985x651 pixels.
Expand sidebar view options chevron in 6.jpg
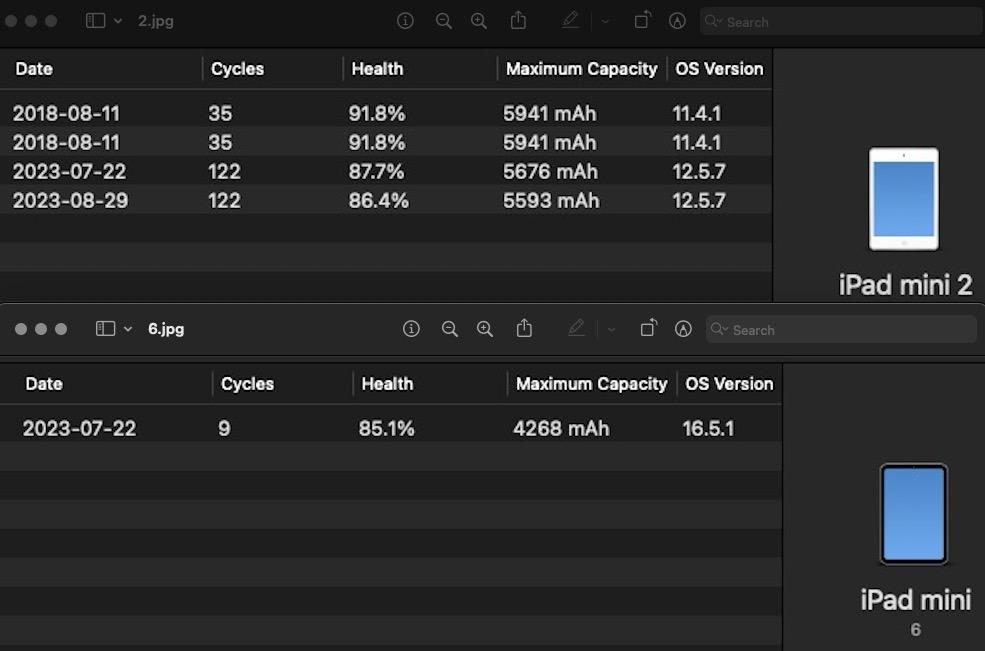pyautogui.click(x=128, y=329)
